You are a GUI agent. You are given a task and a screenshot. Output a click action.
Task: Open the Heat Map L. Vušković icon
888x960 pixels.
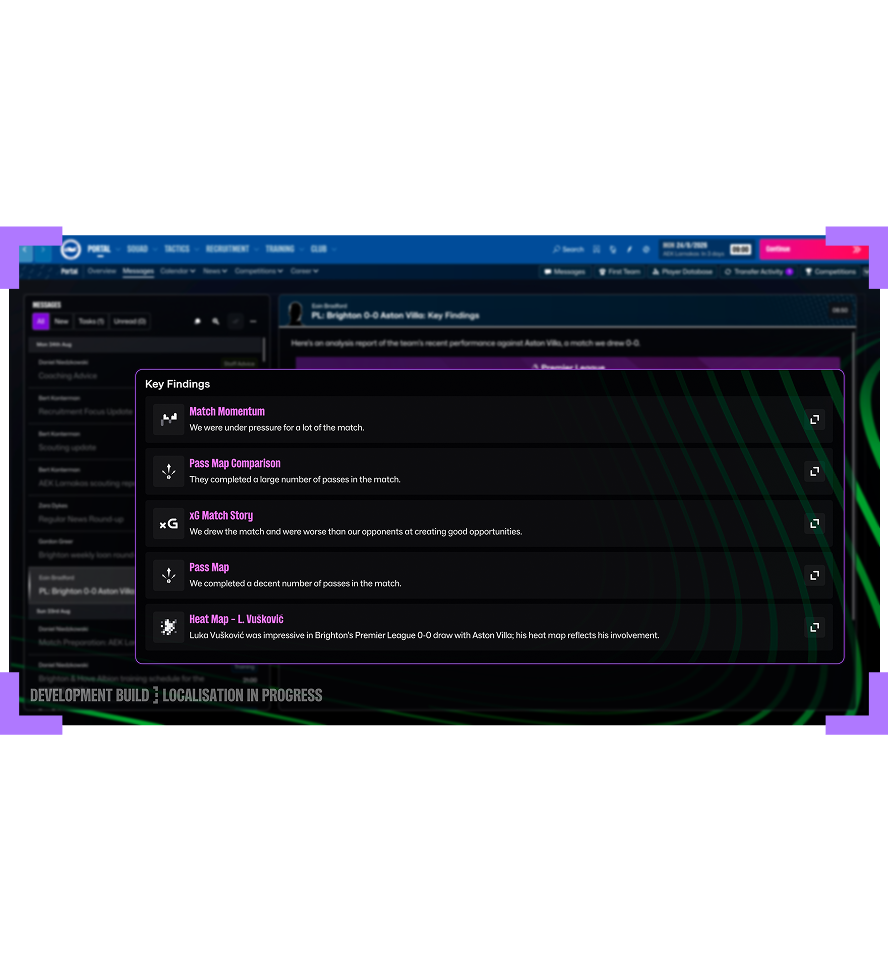(168, 627)
